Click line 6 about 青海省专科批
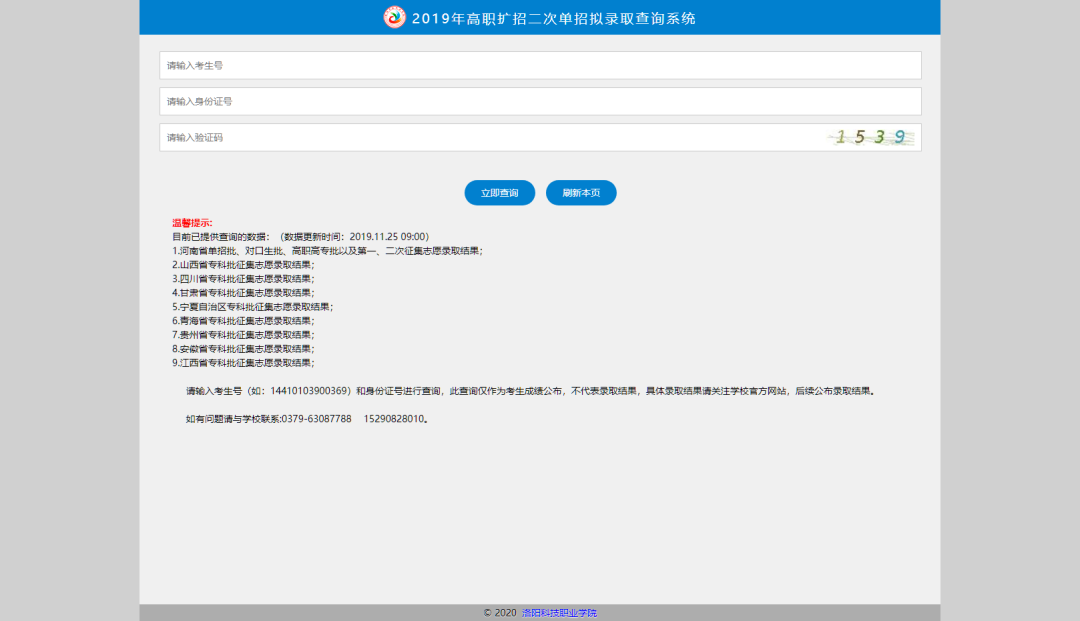1080x621 pixels. (x=243, y=321)
